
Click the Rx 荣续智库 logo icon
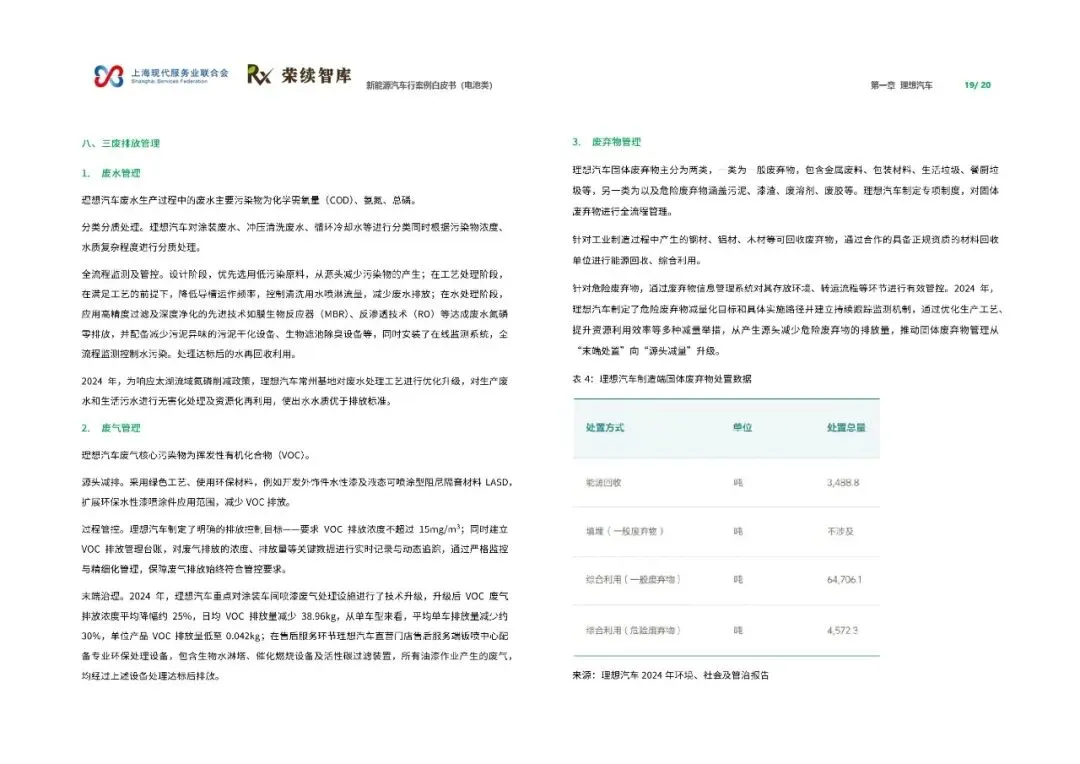pos(260,75)
